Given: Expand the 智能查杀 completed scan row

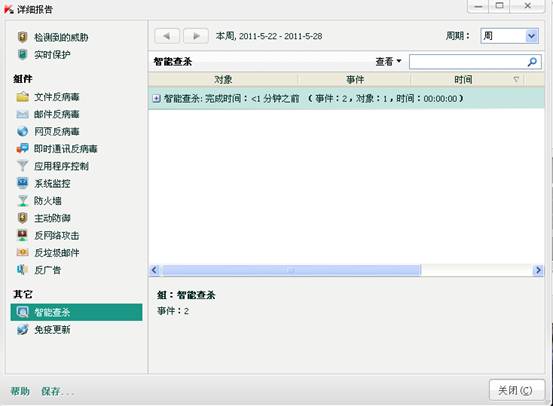Looking at the screenshot, I should (156, 98).
